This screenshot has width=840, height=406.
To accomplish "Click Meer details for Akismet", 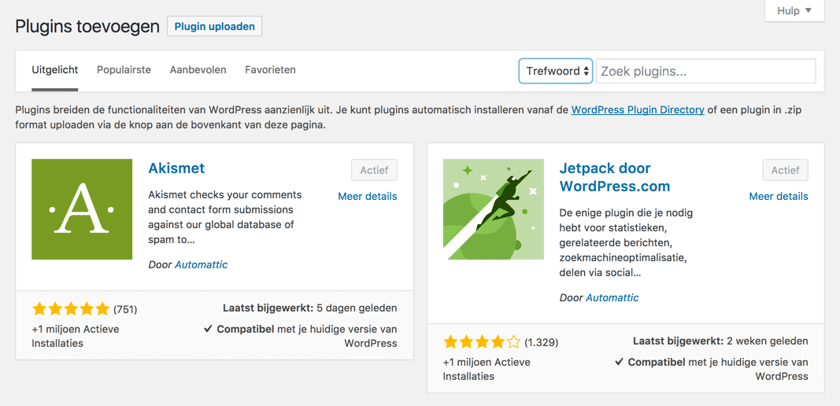I will pos(368,197).
